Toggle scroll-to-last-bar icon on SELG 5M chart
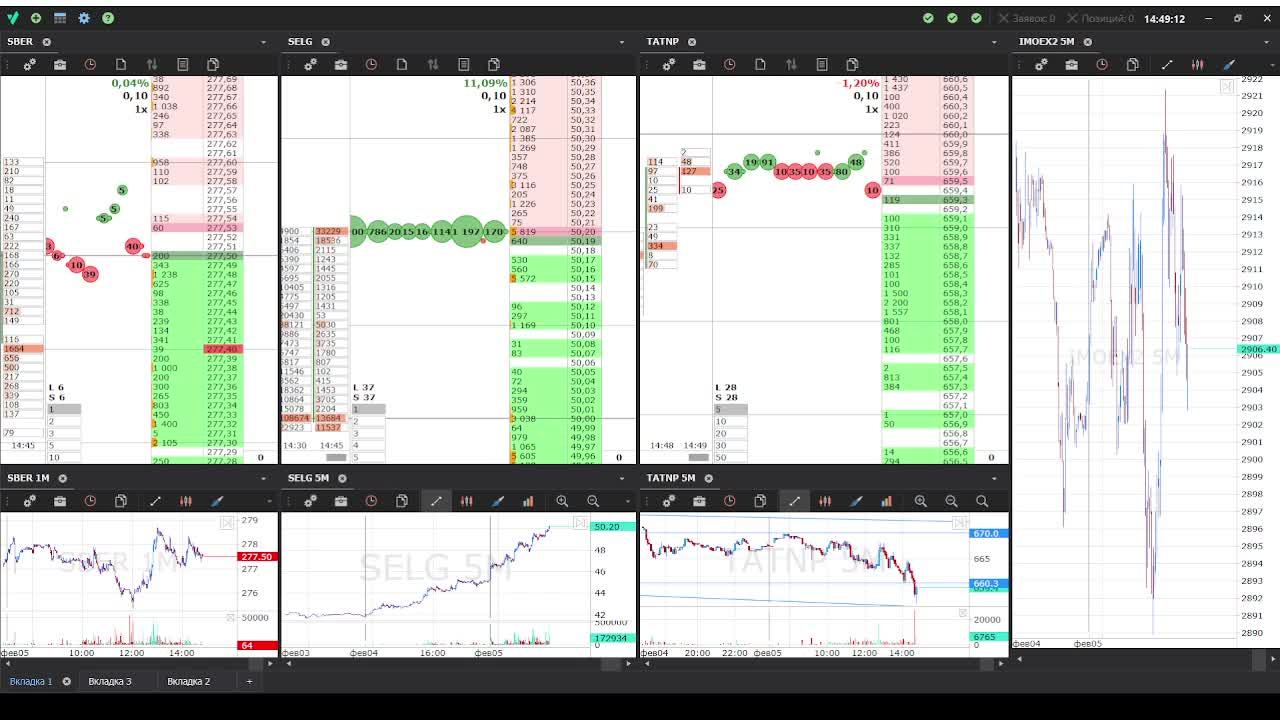The height and width of the screenshot is (720, 1280). click(x=580, y=523)
